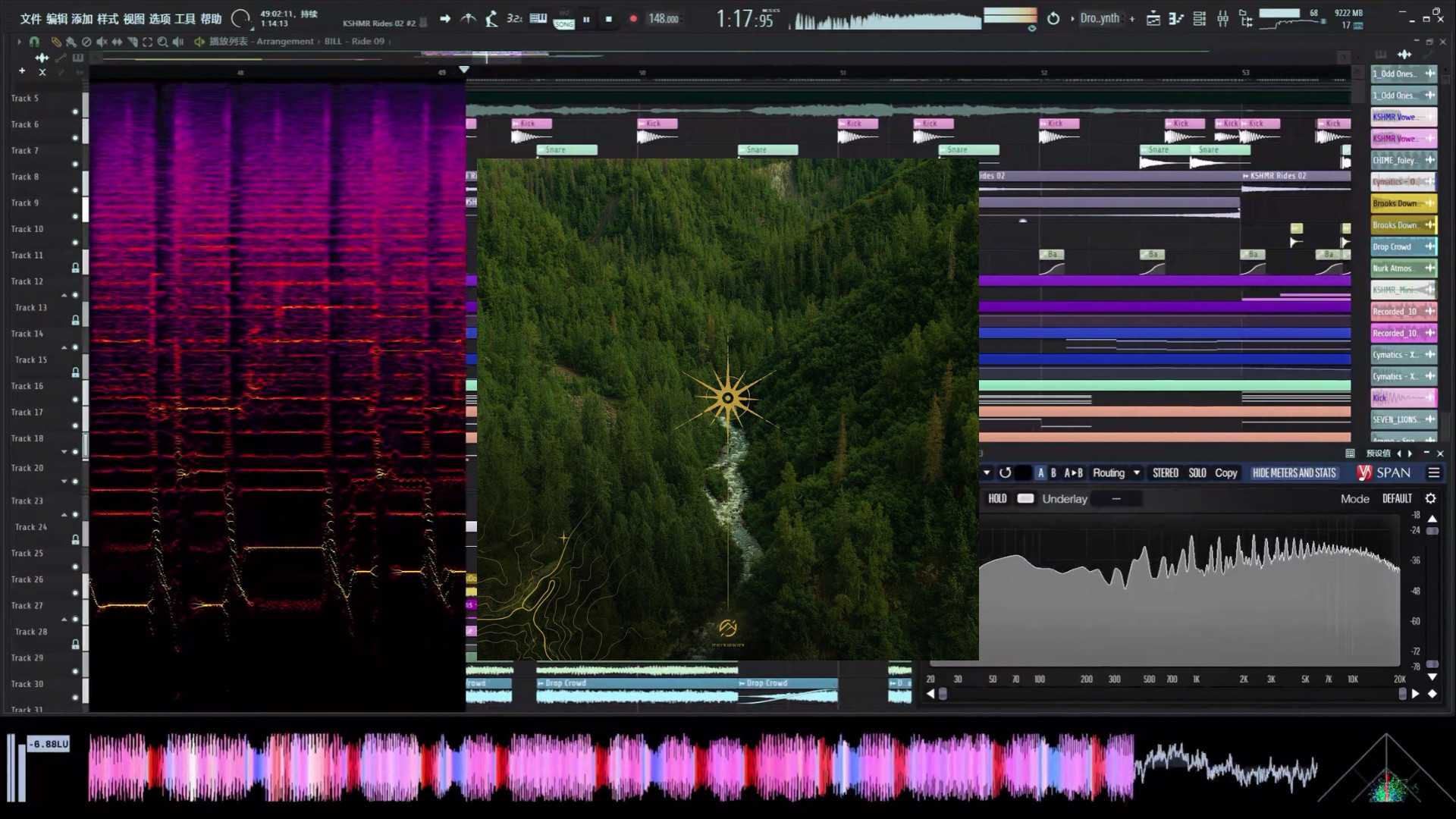Click the SPAN SOLO button
This screenshot has width=1456, height=819.
(x=1197, y=473)
